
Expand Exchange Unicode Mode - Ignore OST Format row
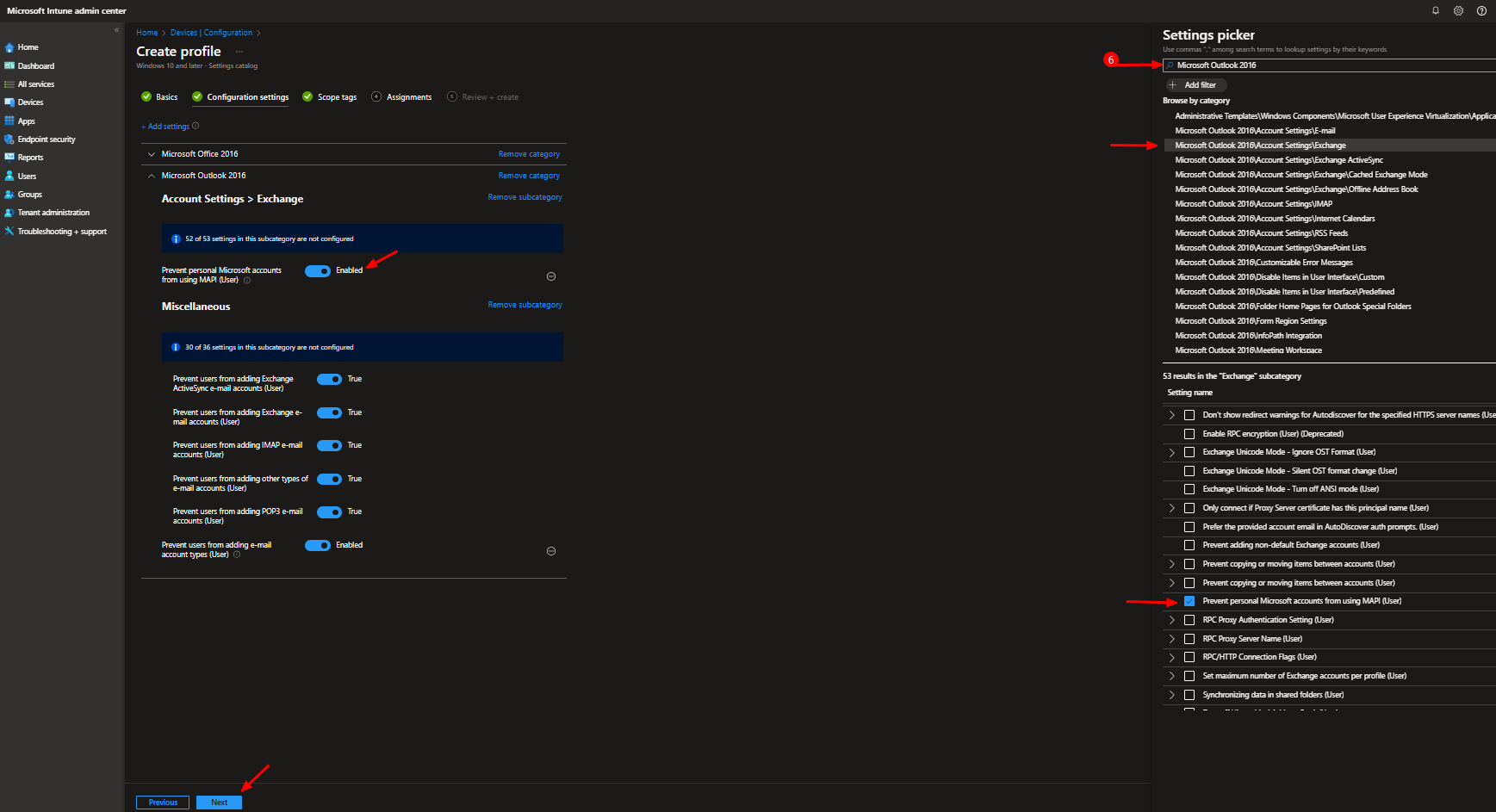(x=1171, y=452)
